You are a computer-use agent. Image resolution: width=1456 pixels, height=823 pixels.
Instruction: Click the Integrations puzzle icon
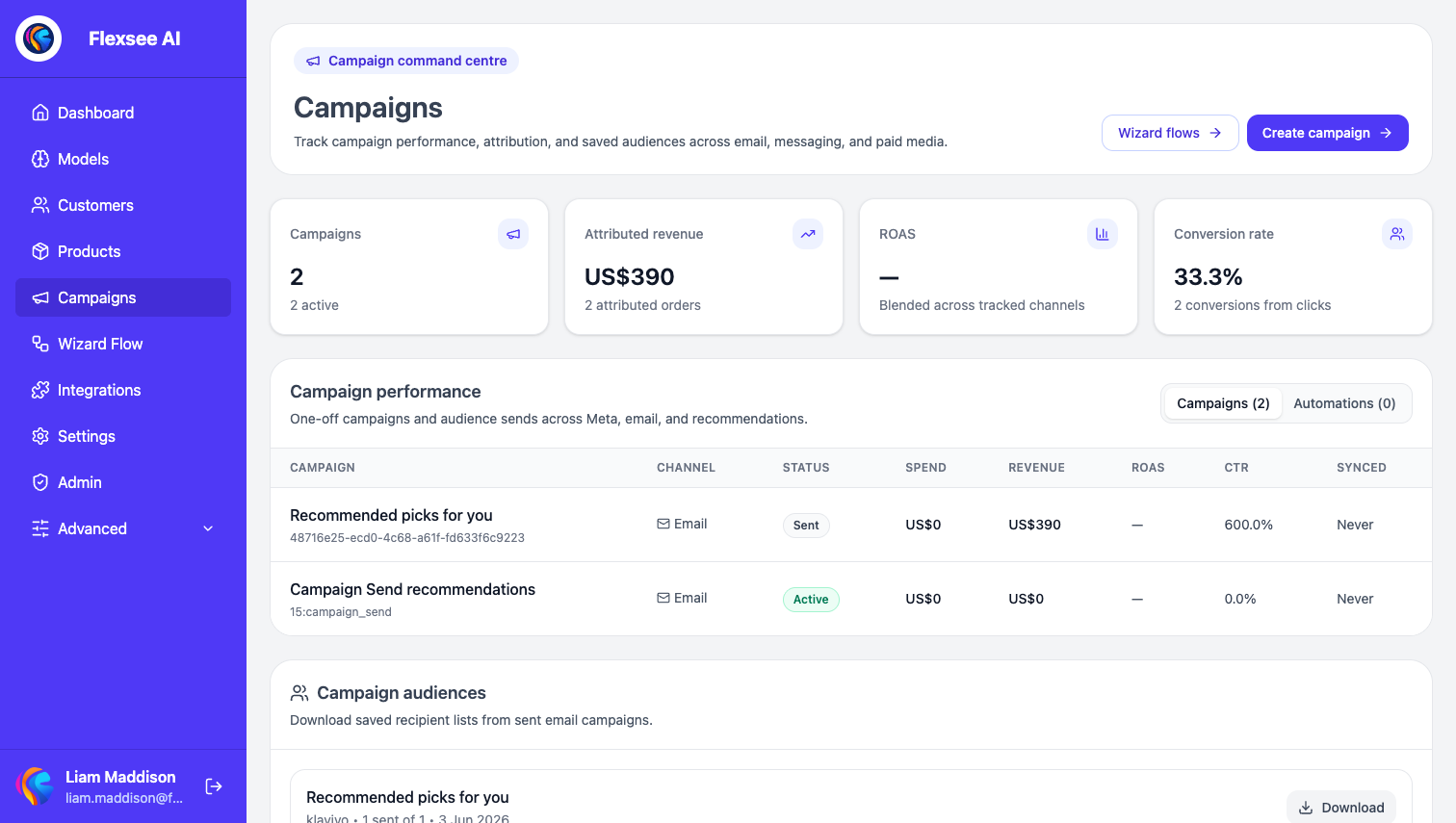click(40, 390)
